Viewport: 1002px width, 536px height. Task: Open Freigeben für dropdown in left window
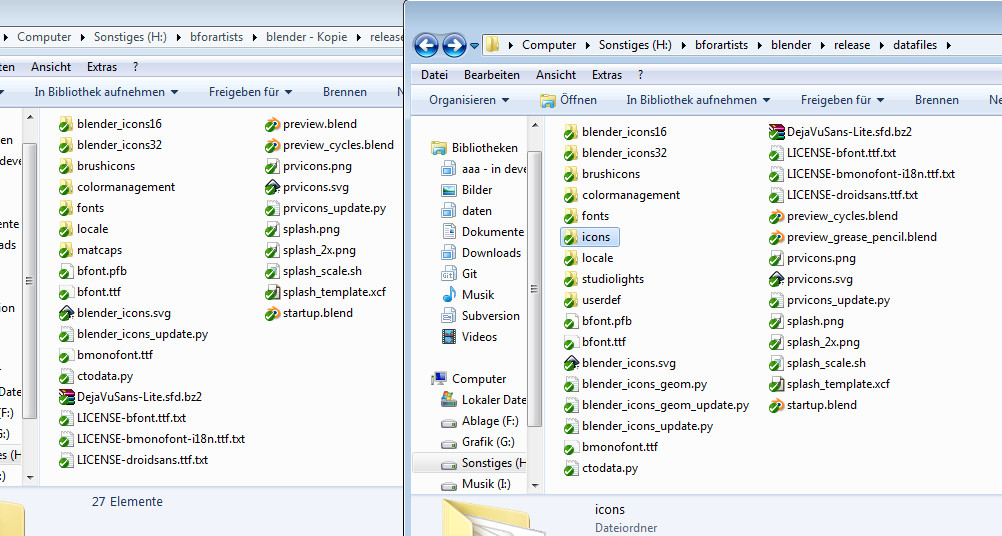[250, 92]
